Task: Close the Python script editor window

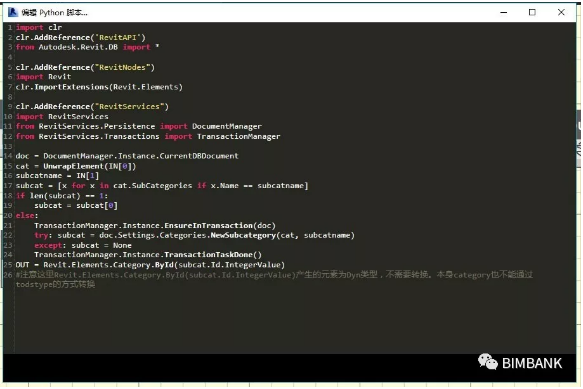Action: (561, 12)
